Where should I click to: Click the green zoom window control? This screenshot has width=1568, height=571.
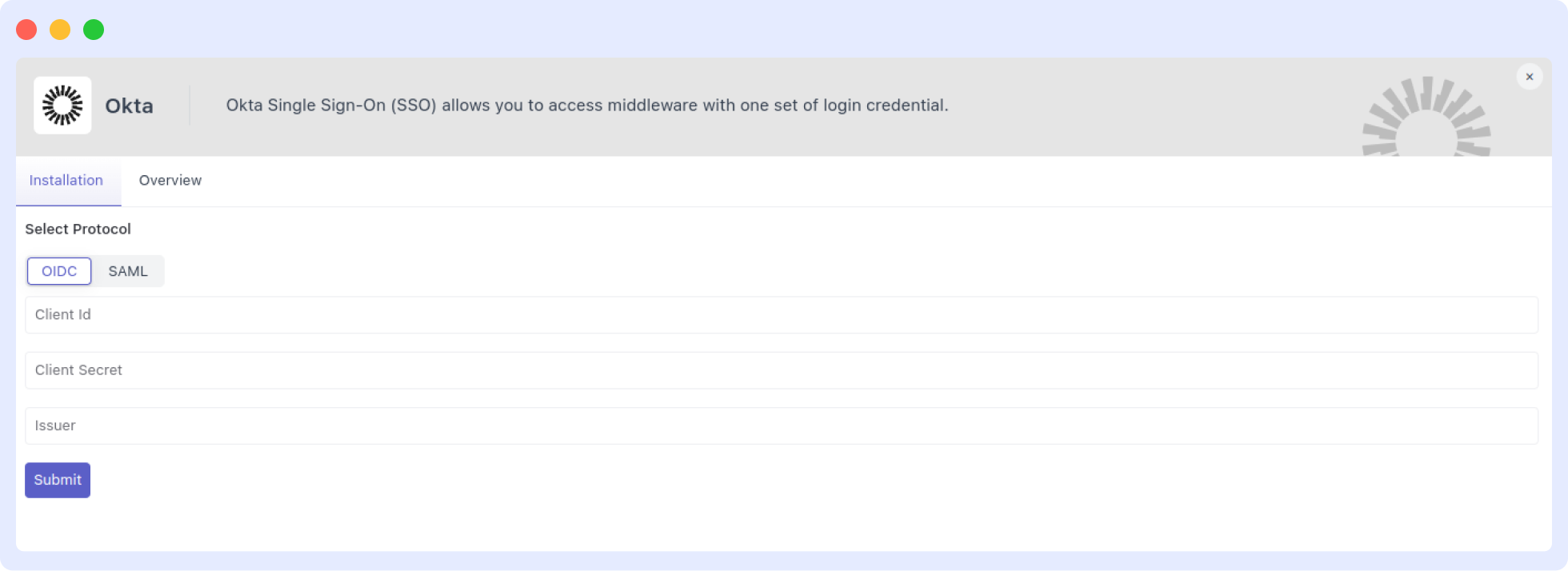coord(94,29)
